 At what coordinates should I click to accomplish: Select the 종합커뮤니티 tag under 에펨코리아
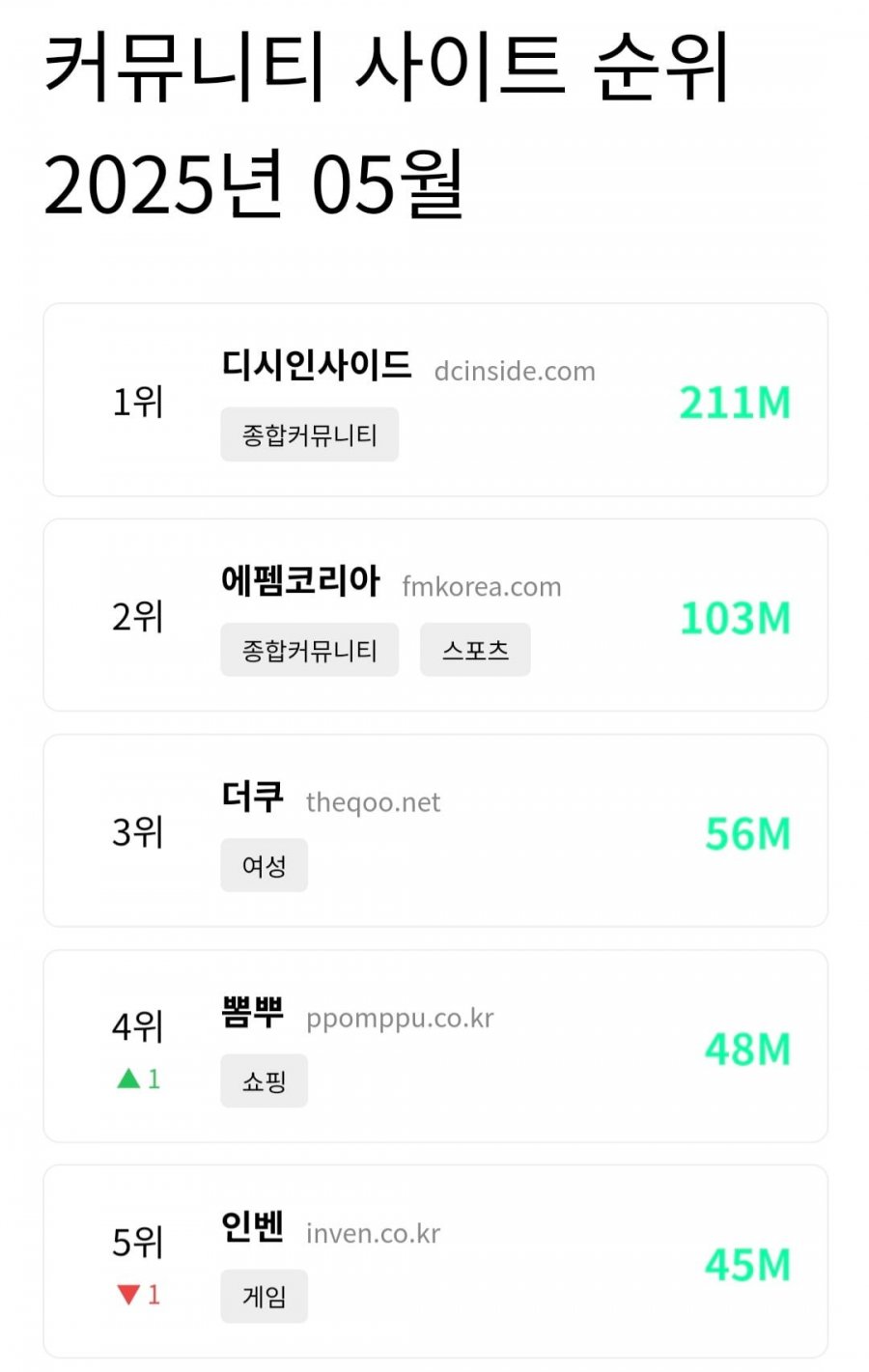[309, 650]
